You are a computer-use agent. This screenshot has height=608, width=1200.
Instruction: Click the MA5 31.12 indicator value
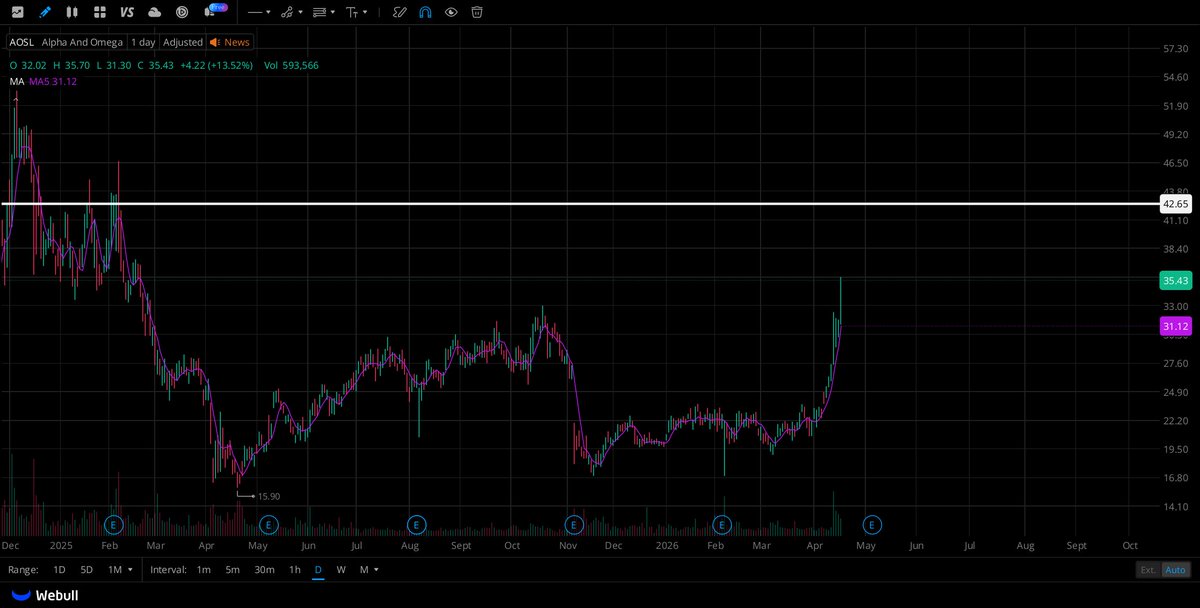point(53,81)
